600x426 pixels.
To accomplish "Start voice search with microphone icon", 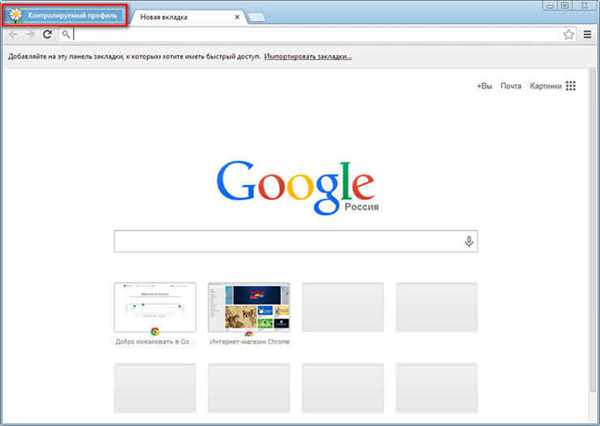I will point(469,242).
